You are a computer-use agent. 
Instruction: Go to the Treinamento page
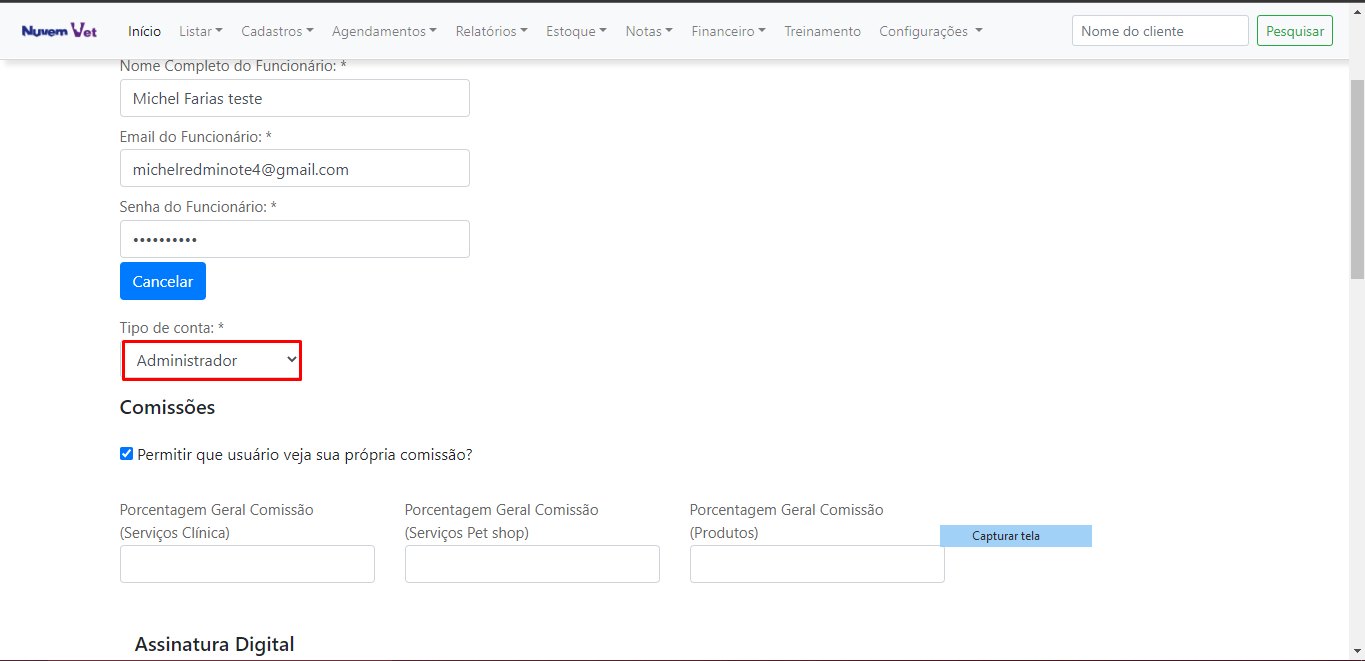point(822,31)
